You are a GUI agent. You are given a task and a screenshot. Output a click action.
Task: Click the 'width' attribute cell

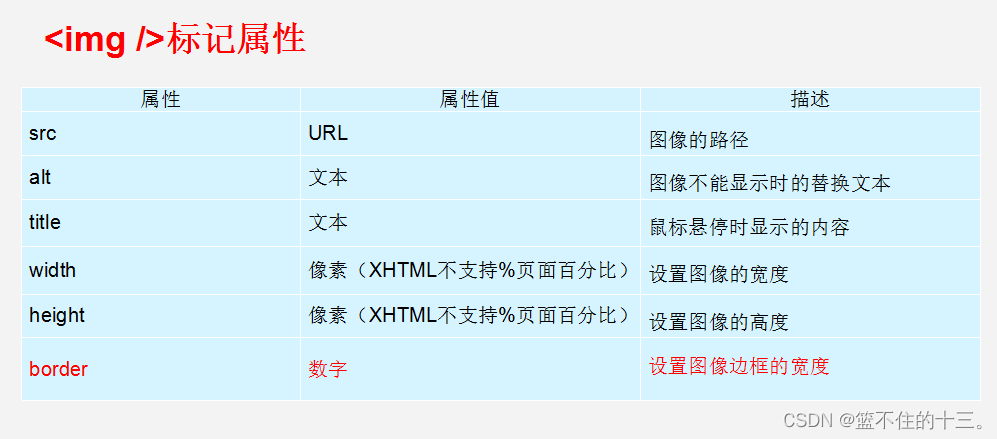point(161,270)
